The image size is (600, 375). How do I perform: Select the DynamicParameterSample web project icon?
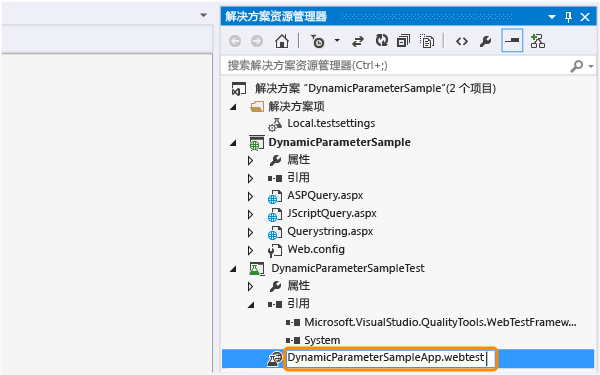(x=256, y=143)
